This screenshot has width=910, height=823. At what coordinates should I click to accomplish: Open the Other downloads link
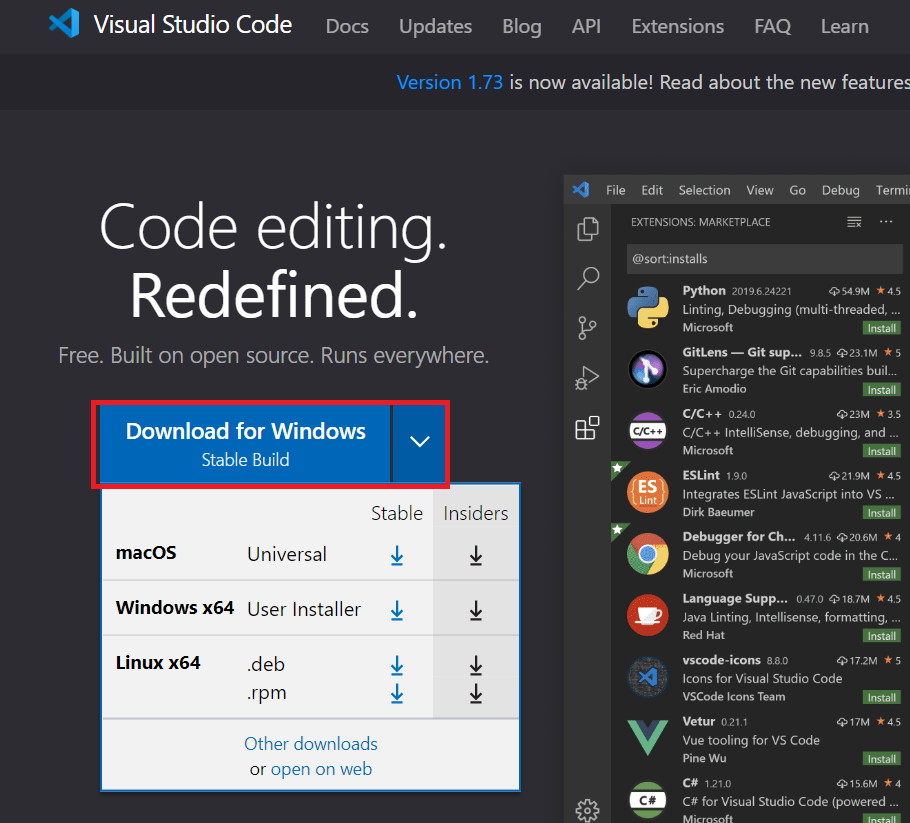coord(310,743)
